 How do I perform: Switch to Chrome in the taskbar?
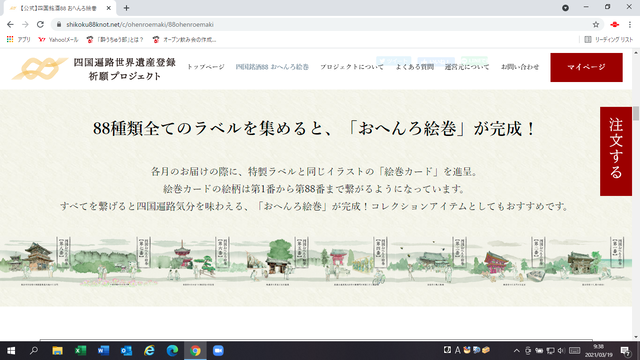click(x=195, y=351)
